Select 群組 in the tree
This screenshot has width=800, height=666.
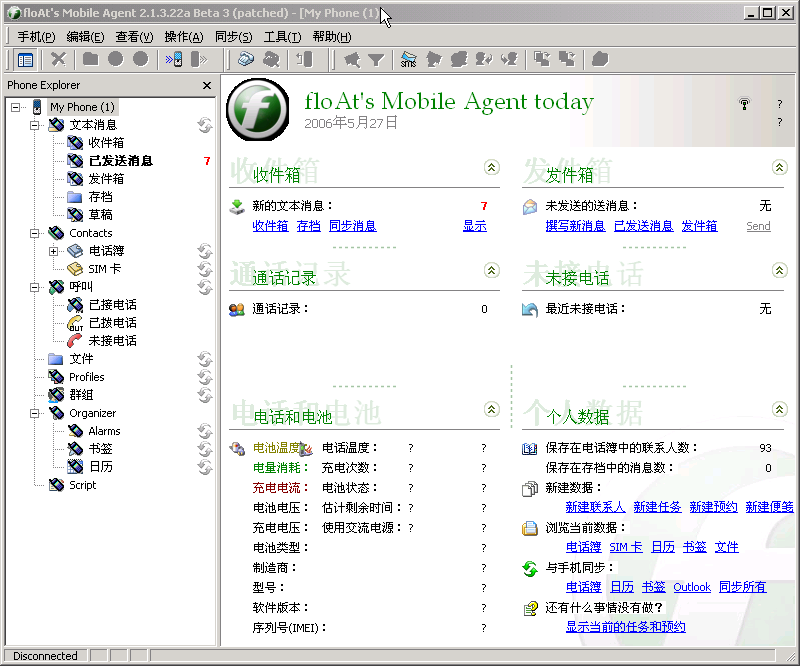tap(81, 395)
